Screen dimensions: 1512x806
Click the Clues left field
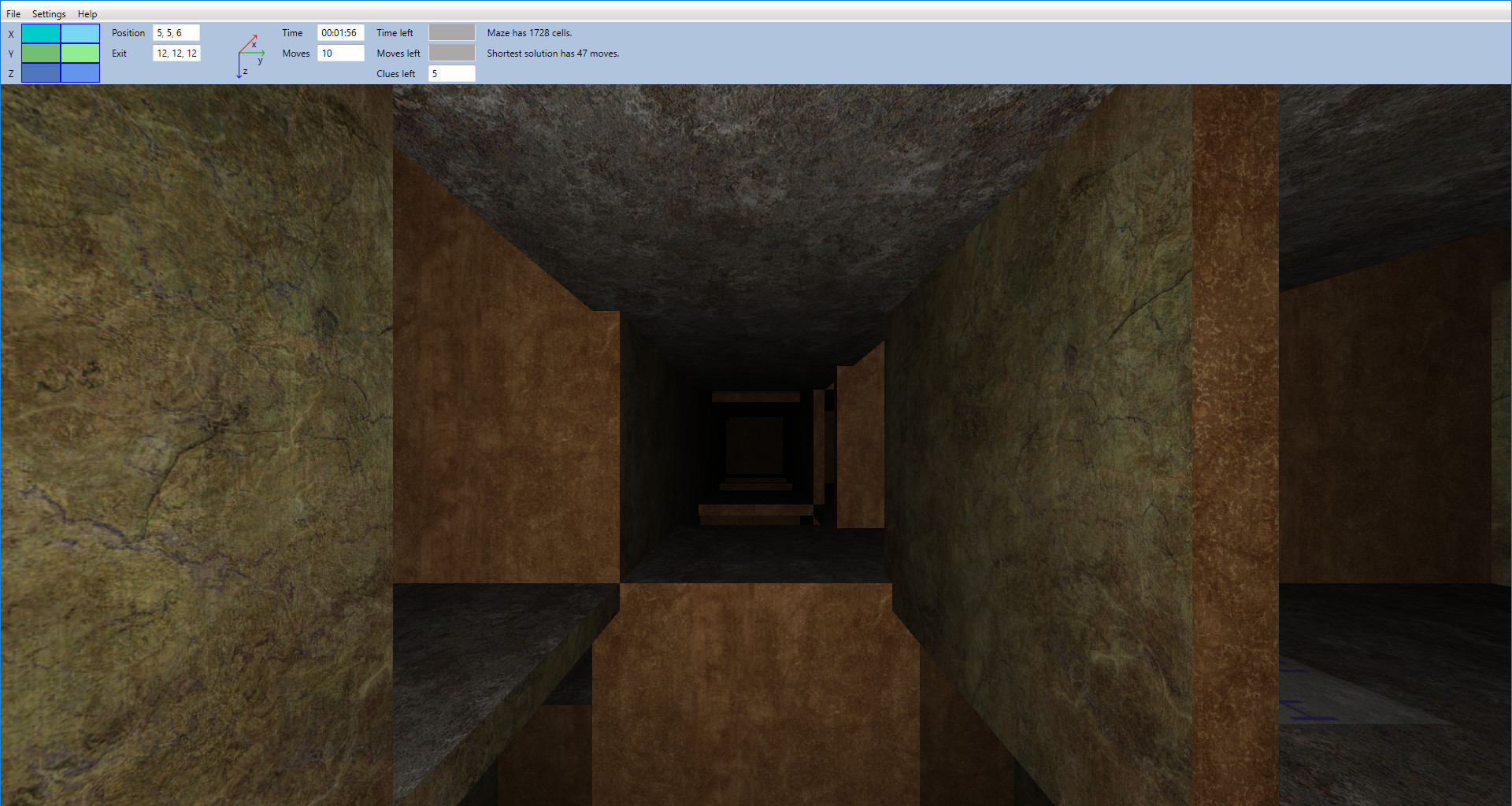click(451, 73)
